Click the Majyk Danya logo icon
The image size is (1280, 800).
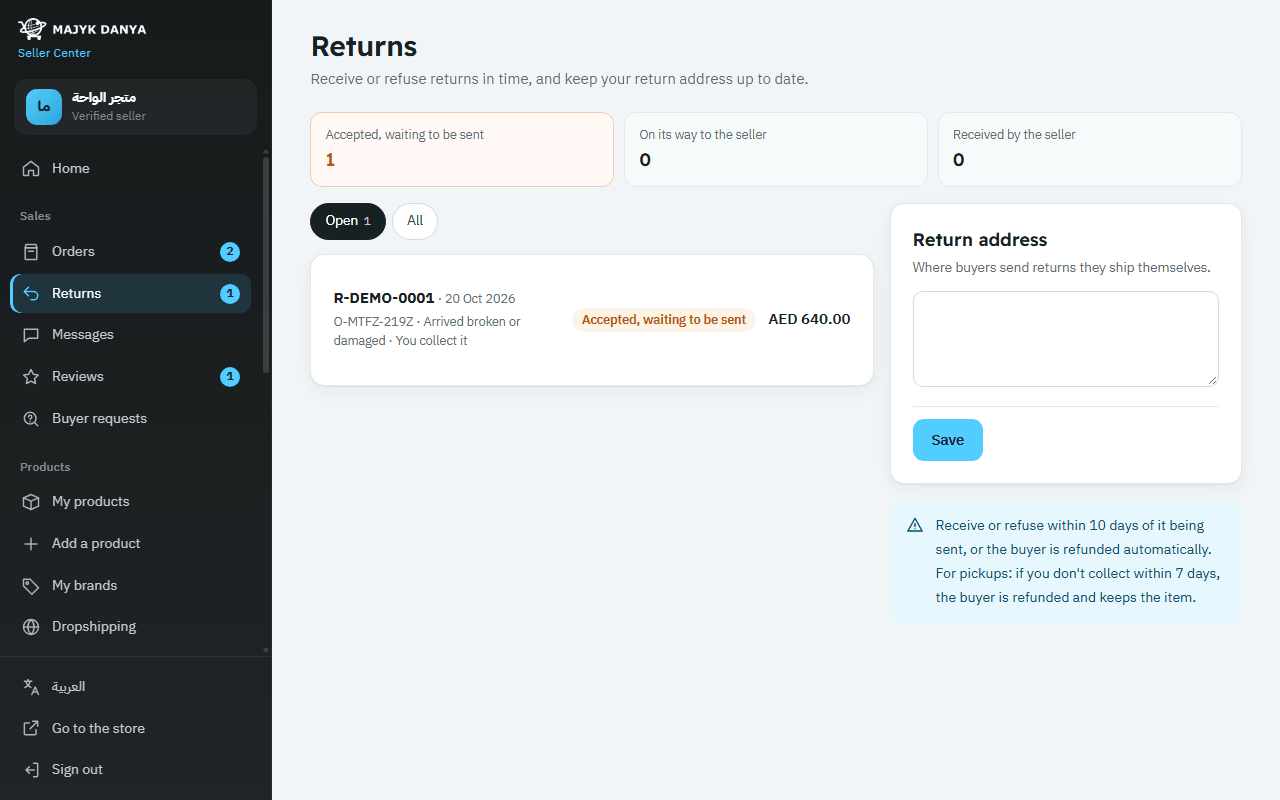pos(32,28)
